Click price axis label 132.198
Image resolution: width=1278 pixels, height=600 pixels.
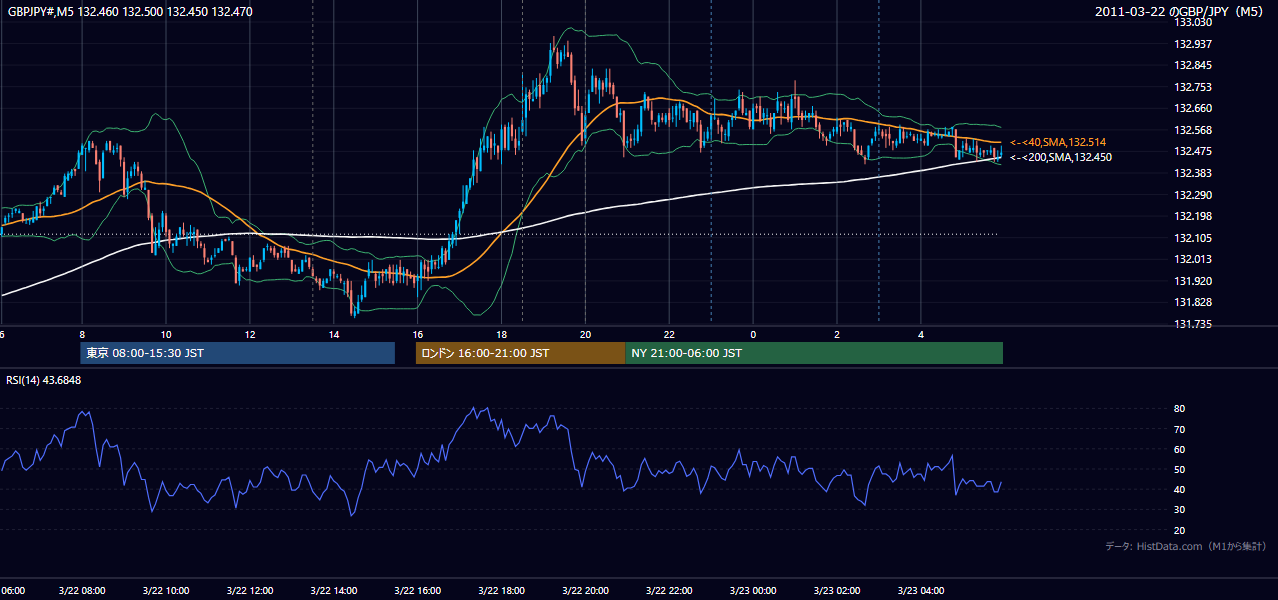pyautogui.click(x=1193, y=217)
